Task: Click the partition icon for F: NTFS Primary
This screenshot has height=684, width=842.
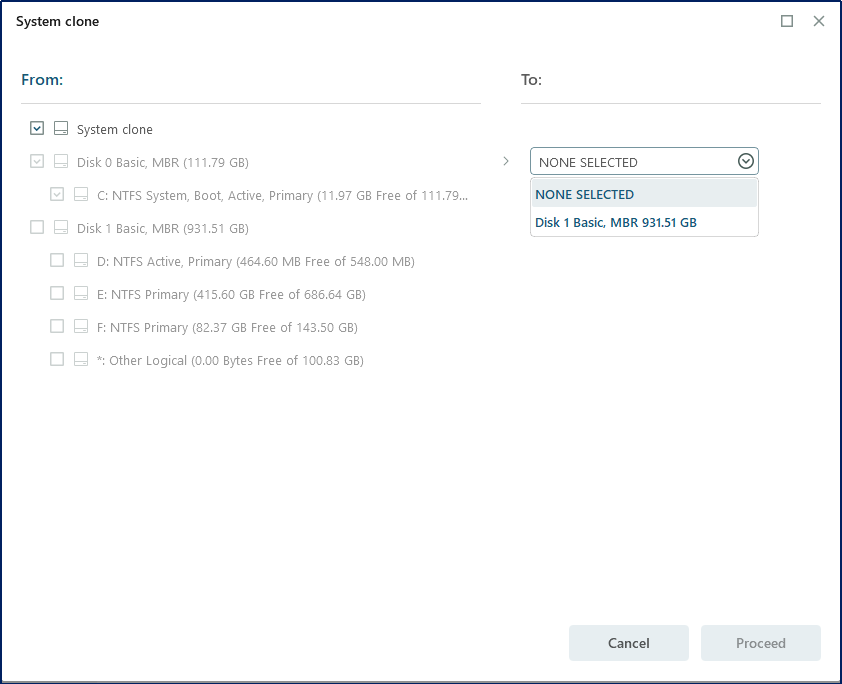Action: pos(81,326)
